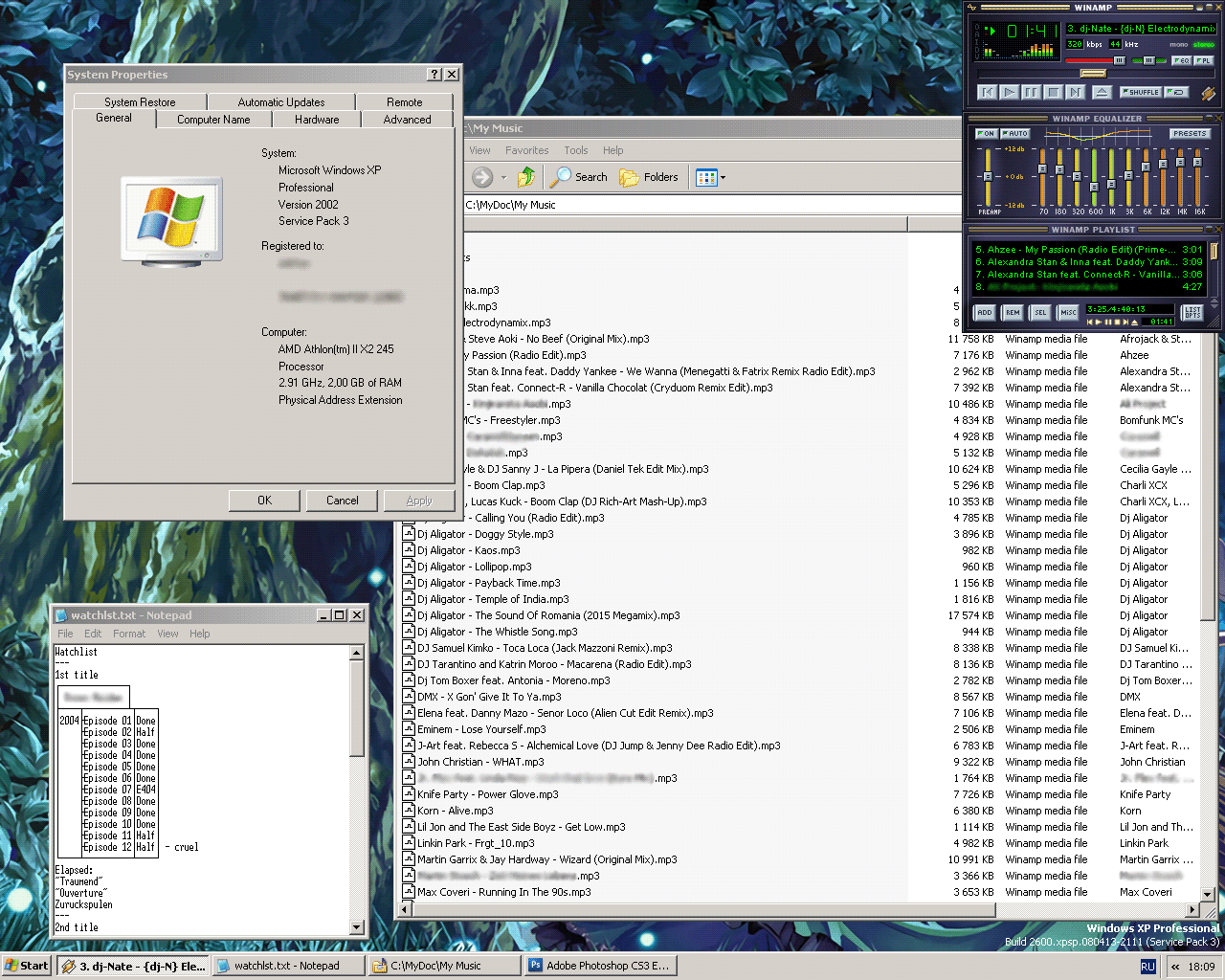Click the Start button
The image size is (1225, 980).
click(x=27, y=966)
